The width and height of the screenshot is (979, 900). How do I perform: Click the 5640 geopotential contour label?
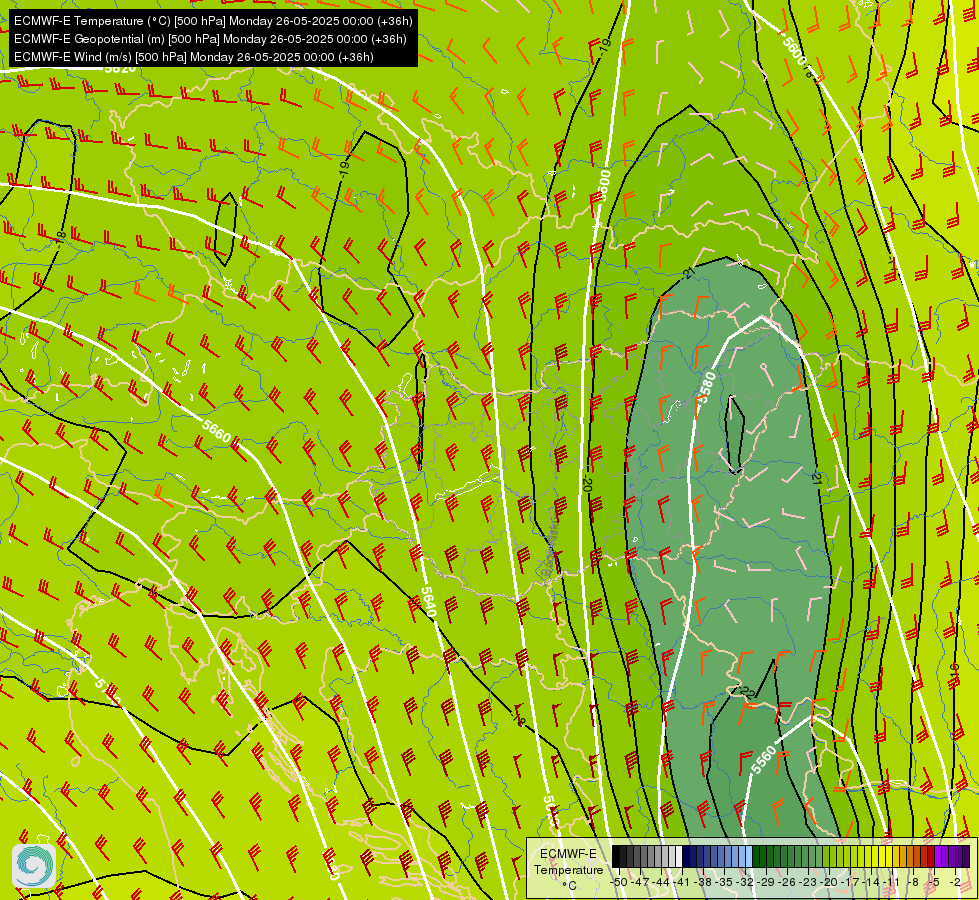click(428, 602)
